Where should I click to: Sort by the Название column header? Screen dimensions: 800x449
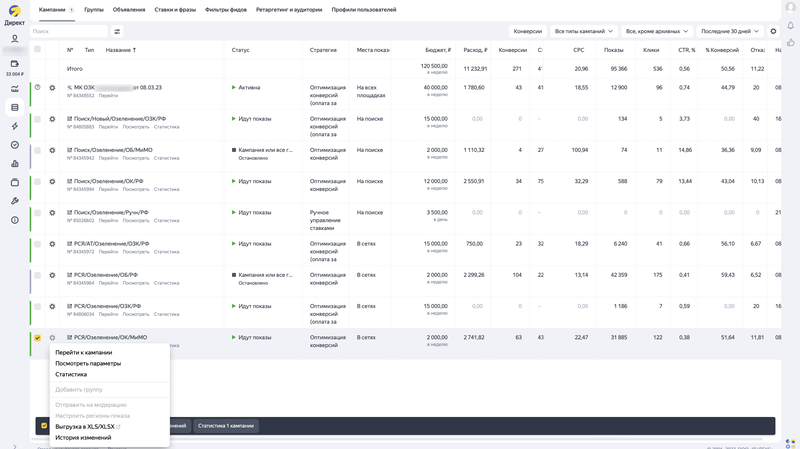pos(121,50)
